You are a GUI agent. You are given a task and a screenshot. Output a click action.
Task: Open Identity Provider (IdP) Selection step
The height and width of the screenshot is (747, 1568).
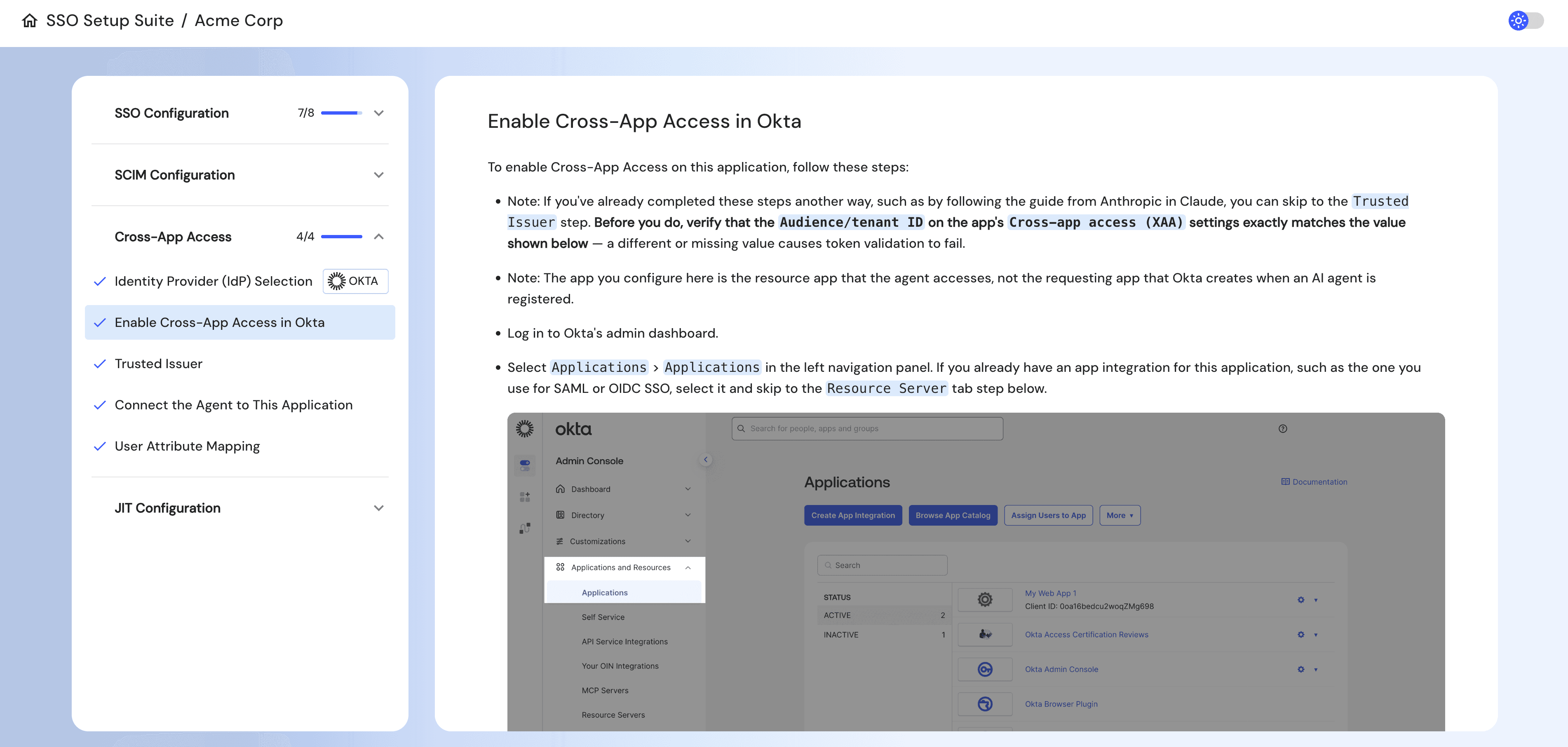[213, 281]
